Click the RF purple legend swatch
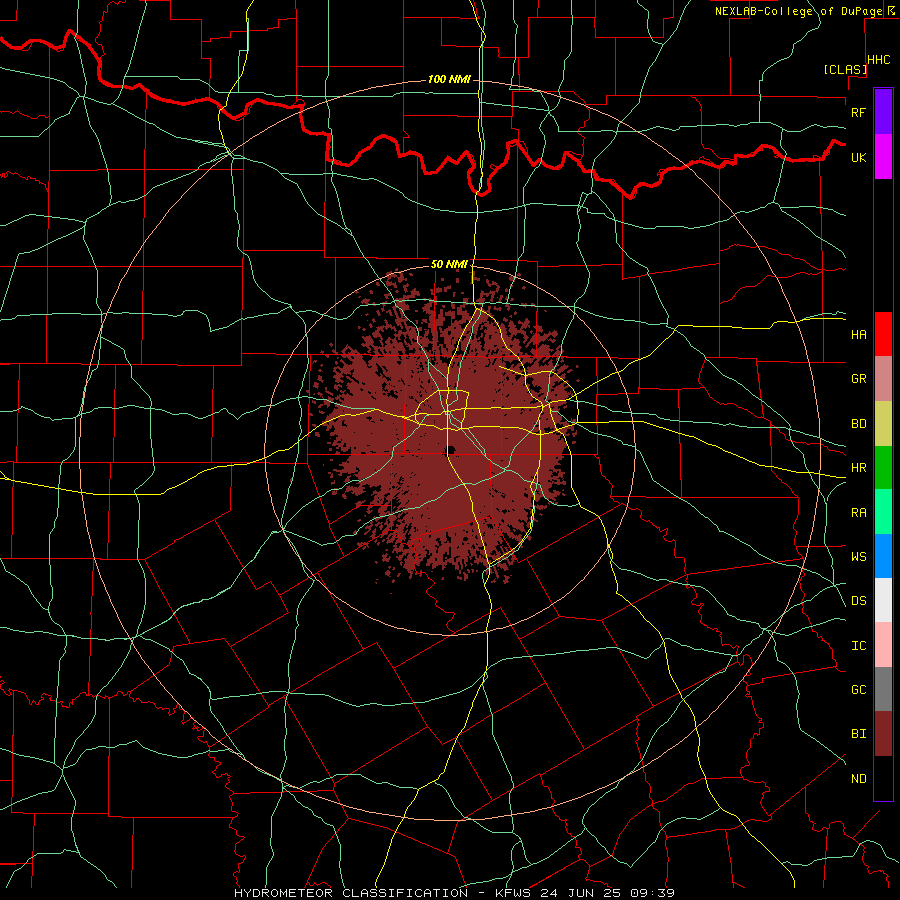Viewport: 900px width, 900px height. tap(883, 112)
